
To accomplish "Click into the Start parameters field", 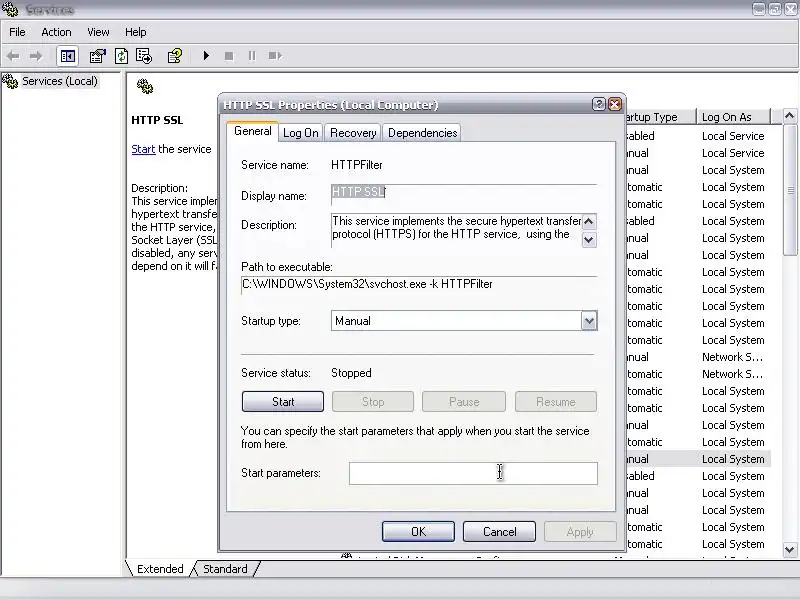I will point(473,473).
